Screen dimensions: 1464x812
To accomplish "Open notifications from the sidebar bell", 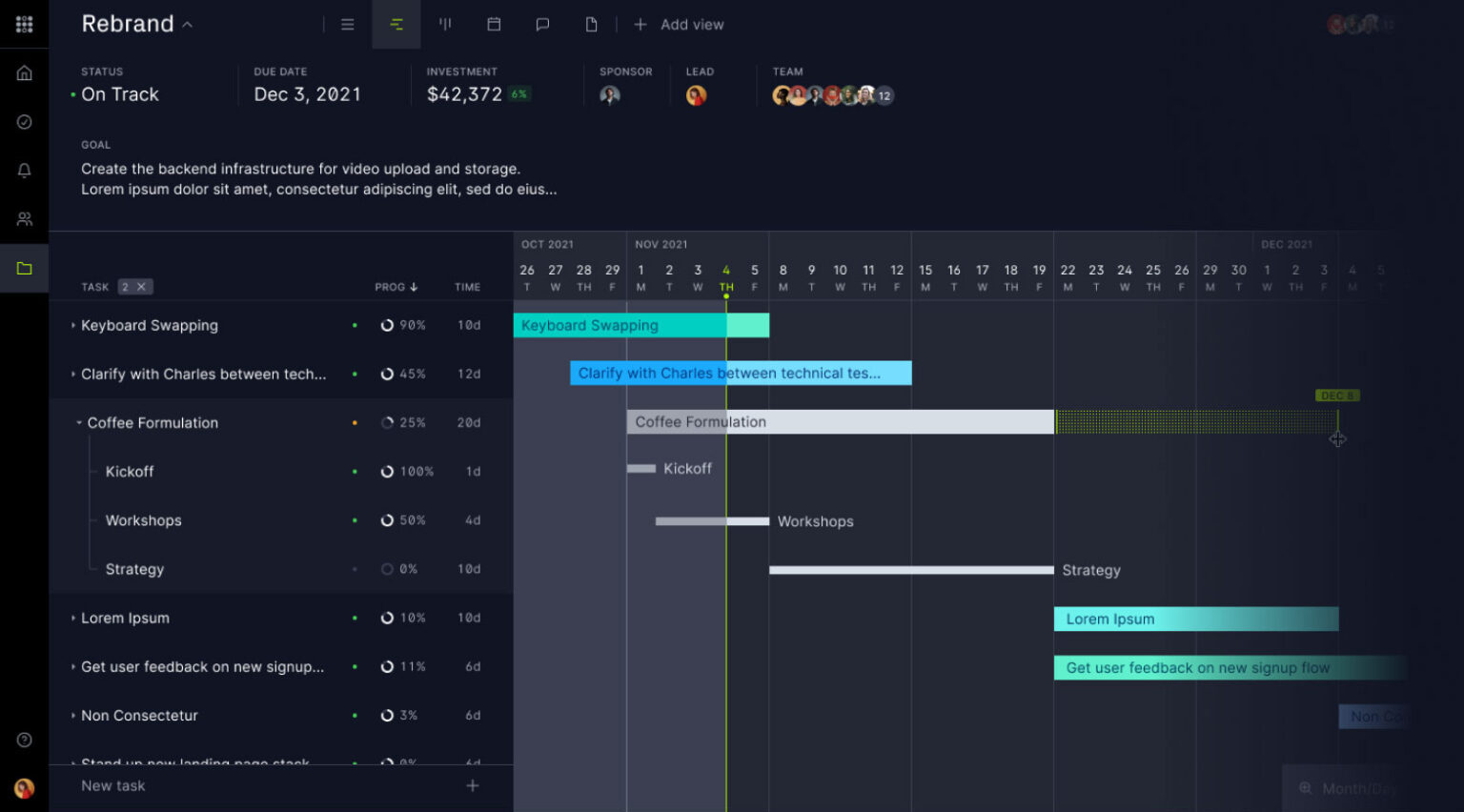I will [x=24, y=170].
